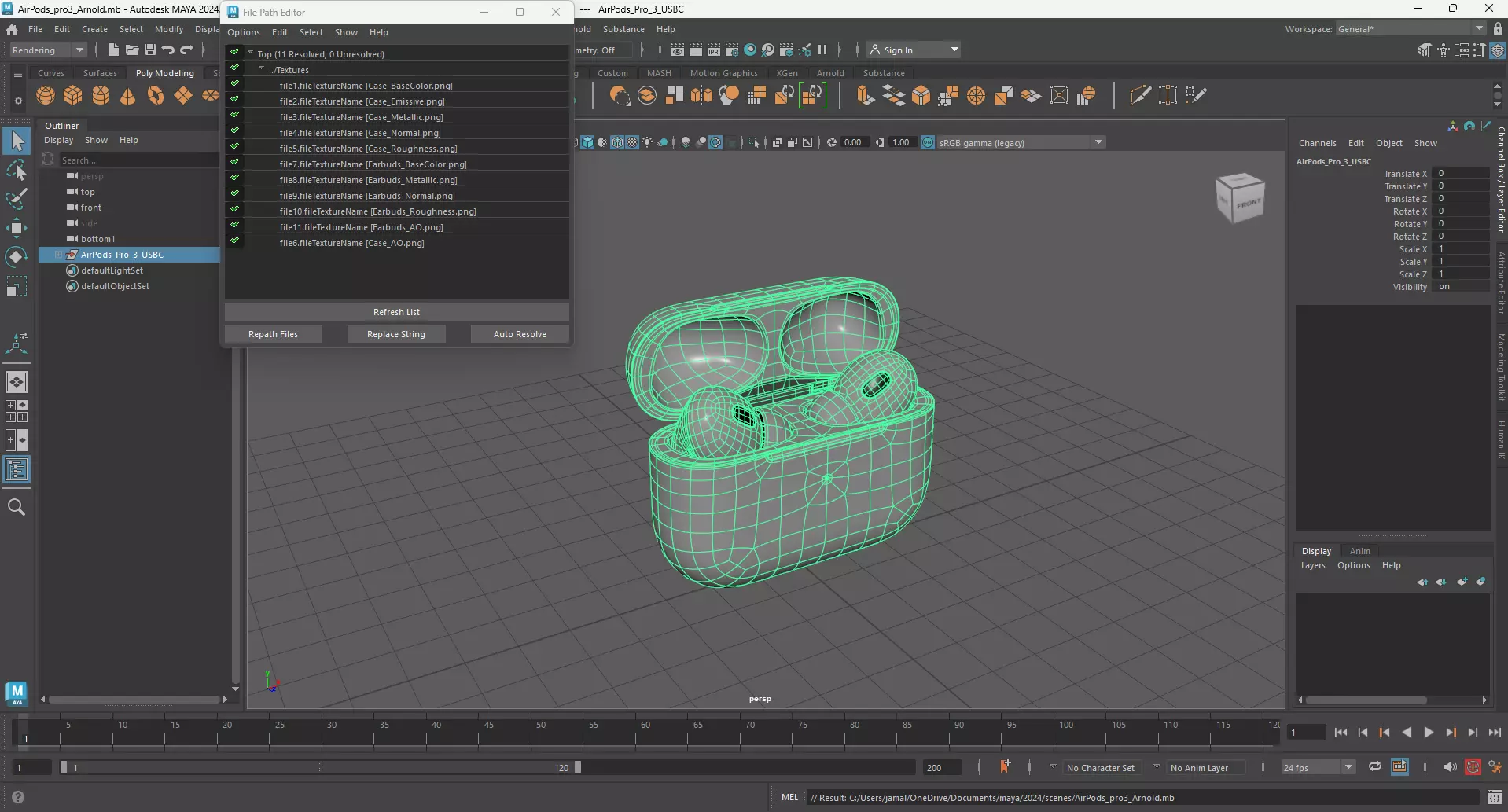Open the search magnifier in the left toolbox
This screenshot has height=812, width=1508.
(17, 507)
